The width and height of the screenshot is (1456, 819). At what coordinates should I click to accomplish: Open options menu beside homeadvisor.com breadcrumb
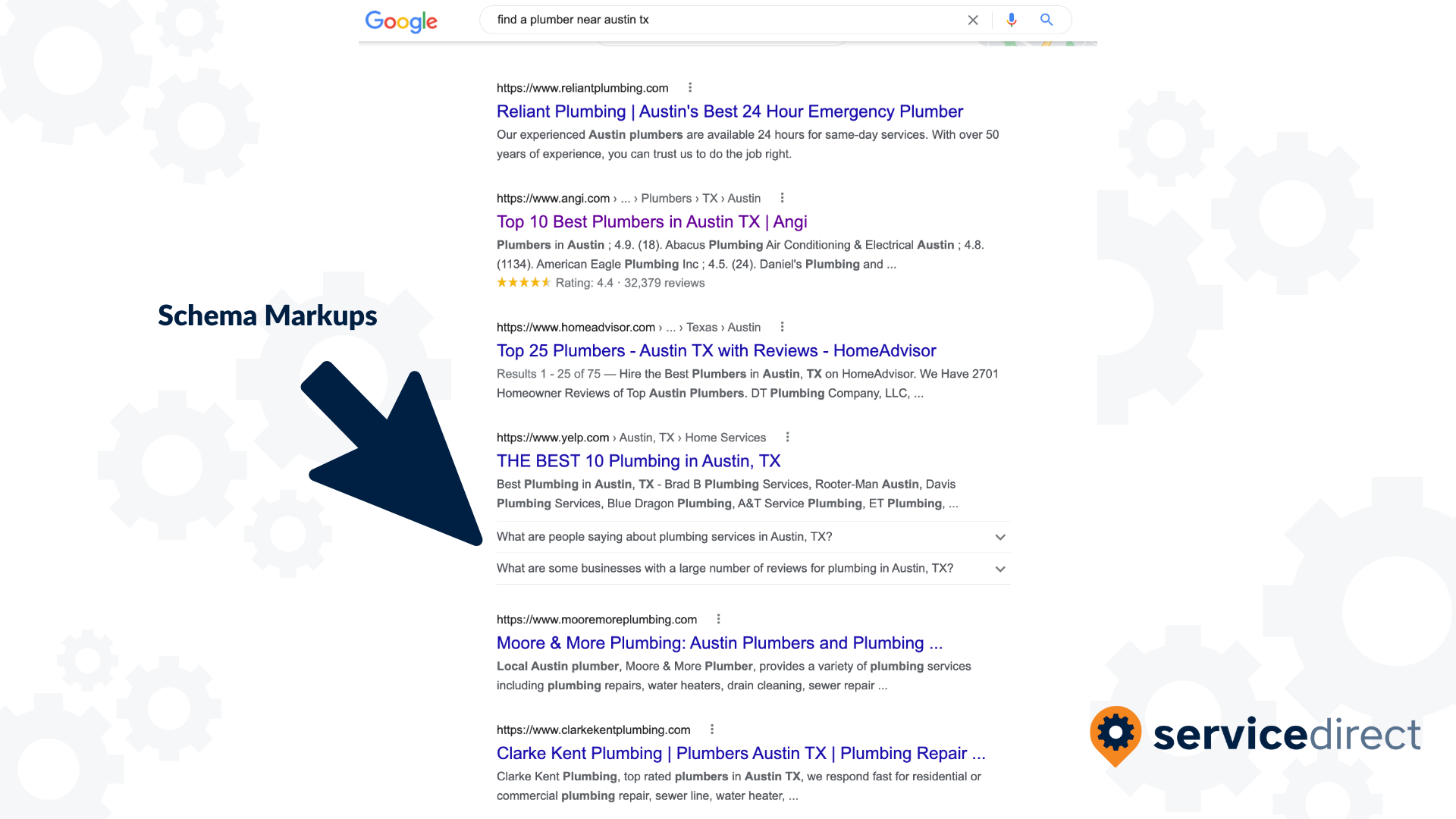[x=782, y=327]
